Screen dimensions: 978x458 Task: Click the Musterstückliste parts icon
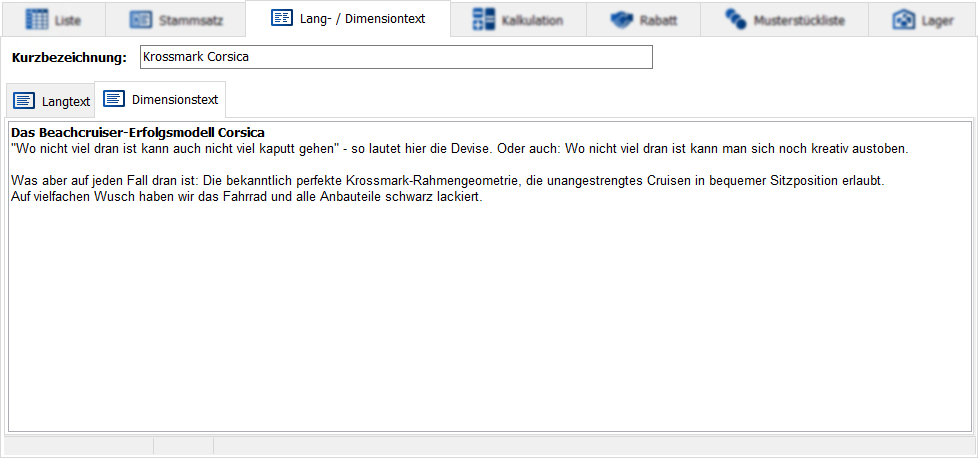pyautogui.click(x=735, y=19)
